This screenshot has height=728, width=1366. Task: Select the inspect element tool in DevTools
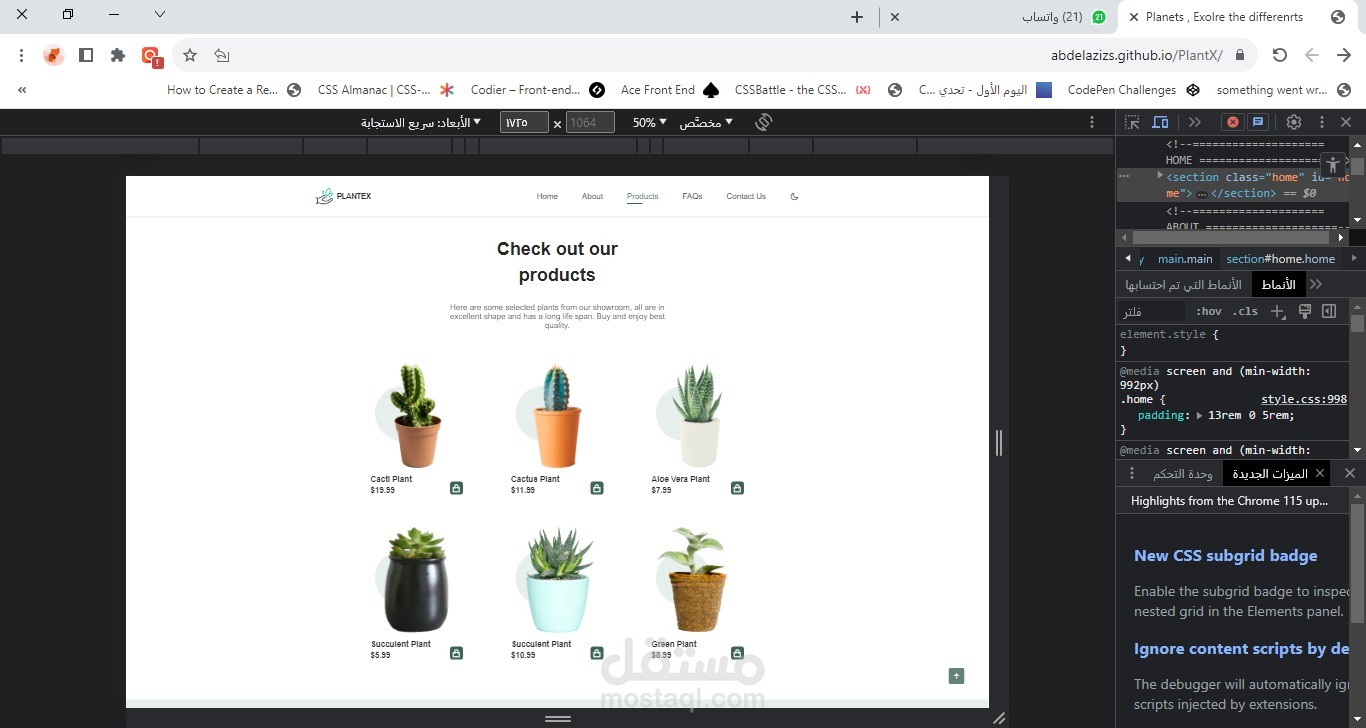1131,121
